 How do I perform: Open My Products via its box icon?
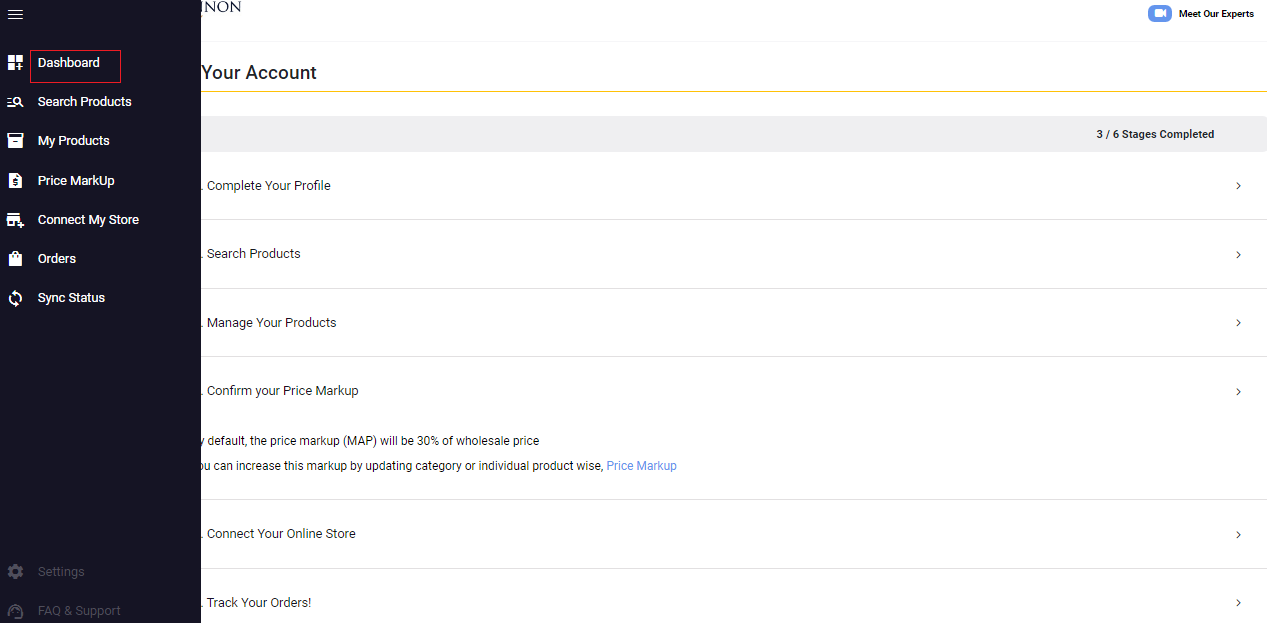15,140
